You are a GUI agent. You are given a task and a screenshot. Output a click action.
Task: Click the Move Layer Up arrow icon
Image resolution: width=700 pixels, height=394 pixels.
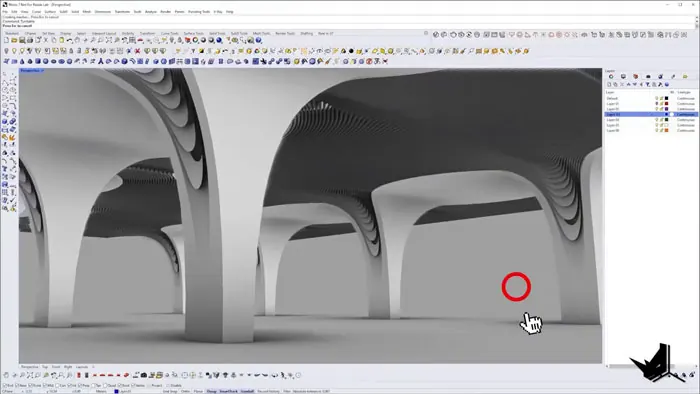coord(629,84)
